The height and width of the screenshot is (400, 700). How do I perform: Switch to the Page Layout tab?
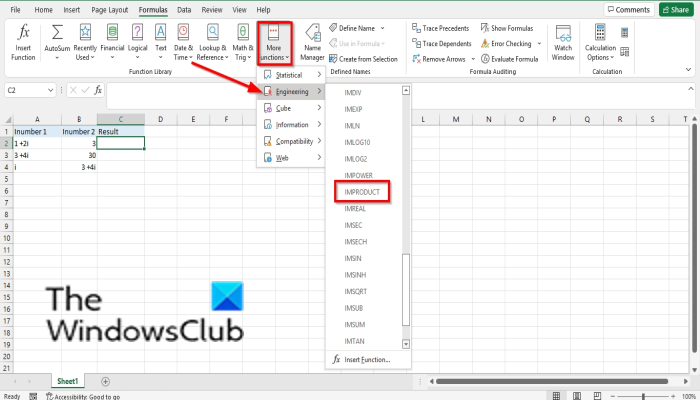click(109, 10)
